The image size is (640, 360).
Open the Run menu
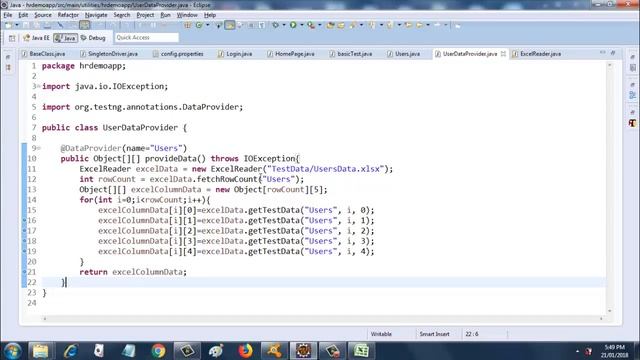[x=165, y=15]
